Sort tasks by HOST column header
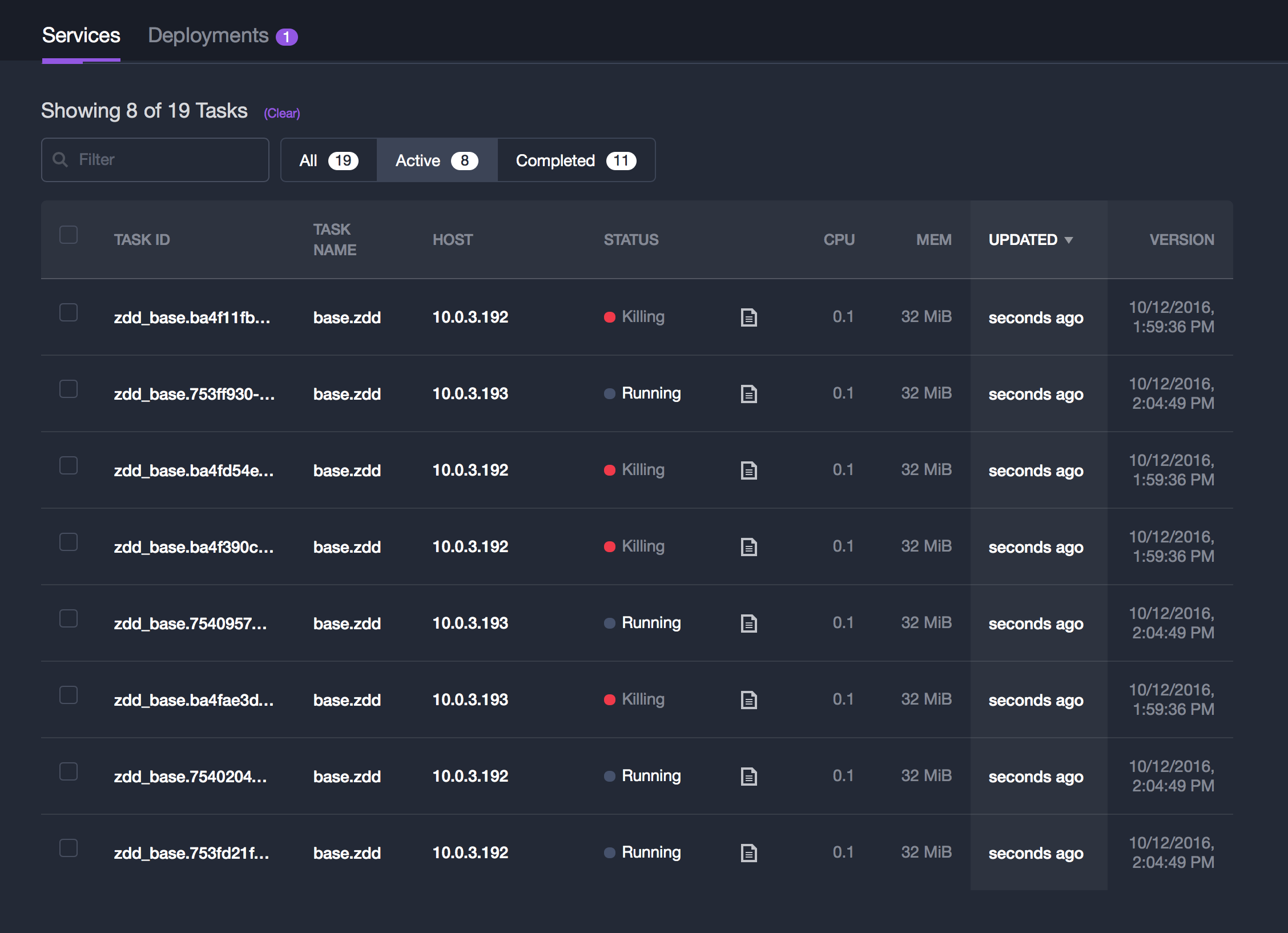Image resolution: width=1288 pixels, height=933 pixels. 452,240
